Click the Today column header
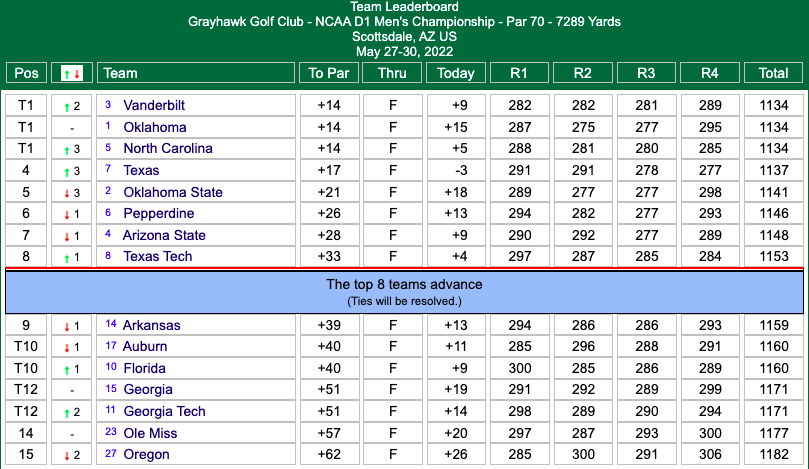Image resolution: width=809 pixels, height=469 pixels. pos(456,73)
